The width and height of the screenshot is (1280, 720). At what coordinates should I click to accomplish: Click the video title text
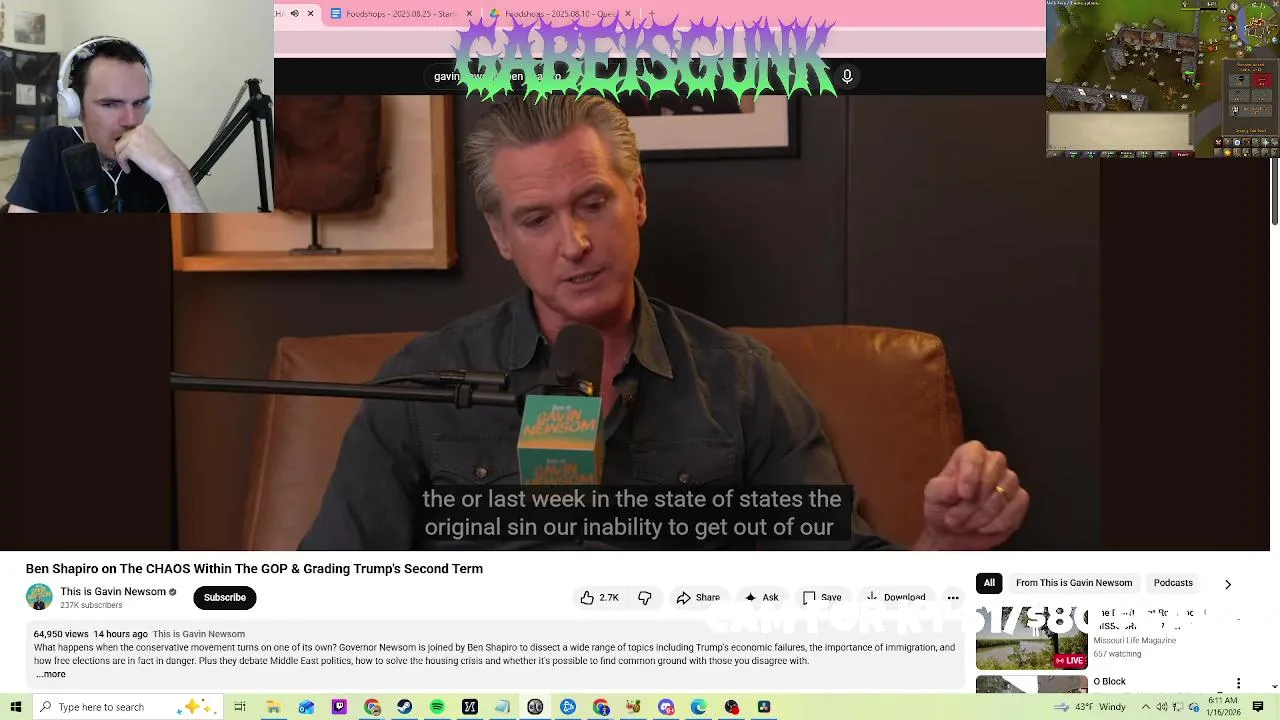(x=254, y=568)
